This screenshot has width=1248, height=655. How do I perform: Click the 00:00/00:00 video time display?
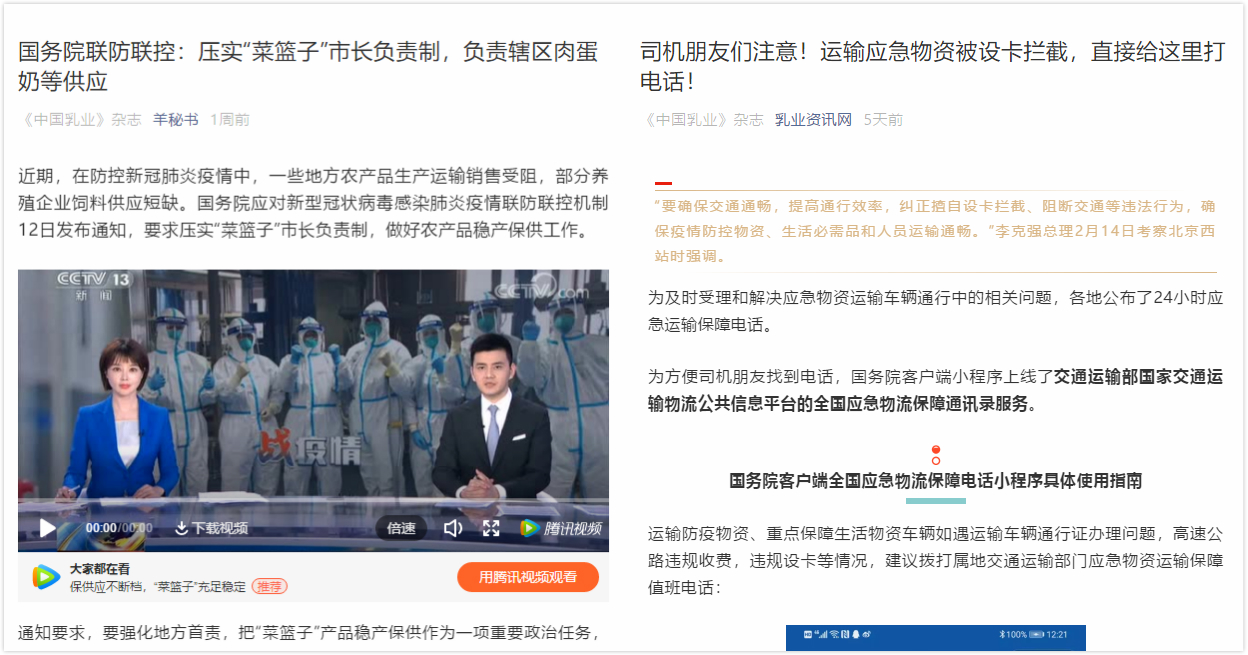[x=119, y=528]
